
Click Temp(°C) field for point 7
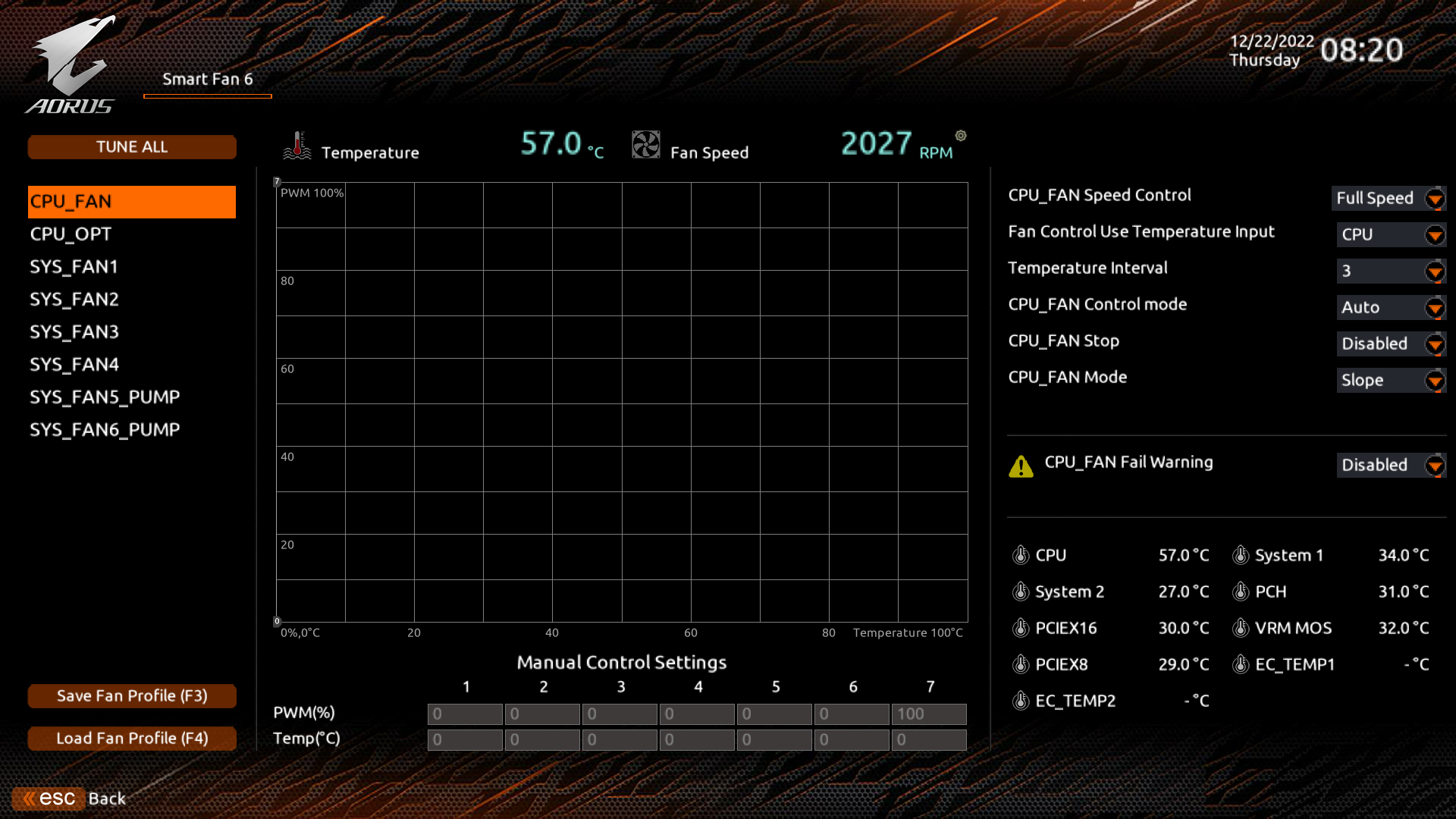click(x=930, y=740)
